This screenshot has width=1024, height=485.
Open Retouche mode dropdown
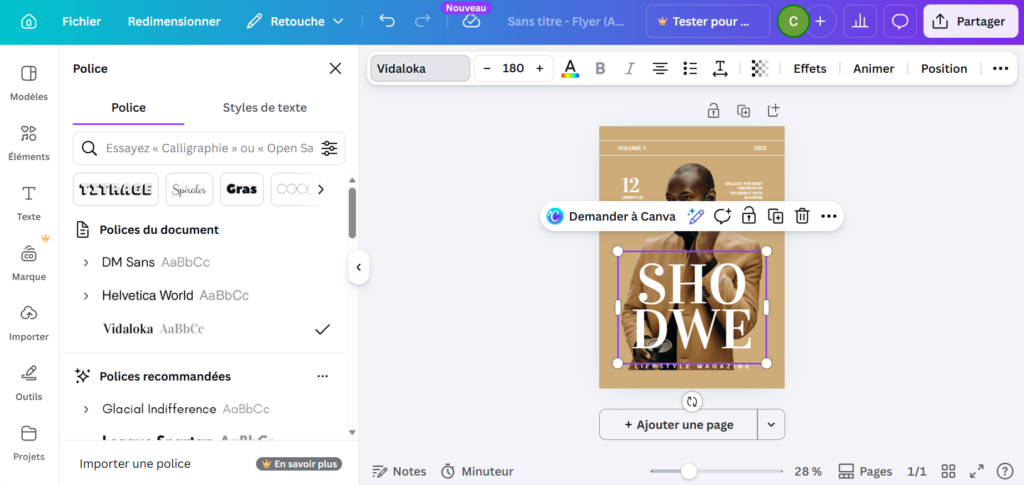[x=295, y=22]
